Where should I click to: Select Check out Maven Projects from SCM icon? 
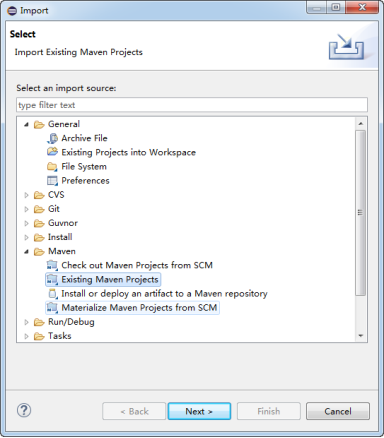tap(52, 265)
